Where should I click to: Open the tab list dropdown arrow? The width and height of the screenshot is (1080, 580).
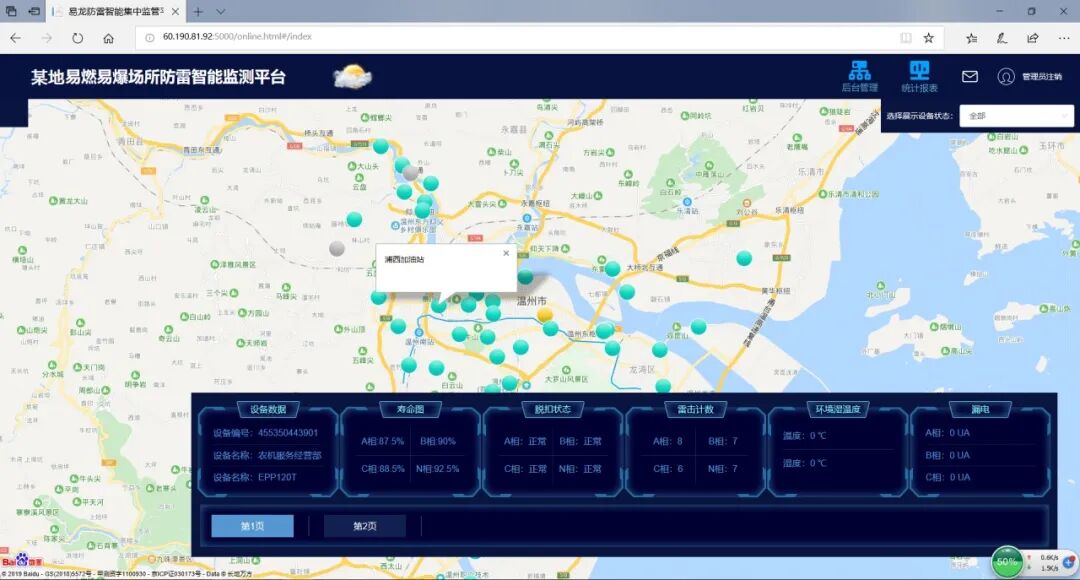coord(220,12)
